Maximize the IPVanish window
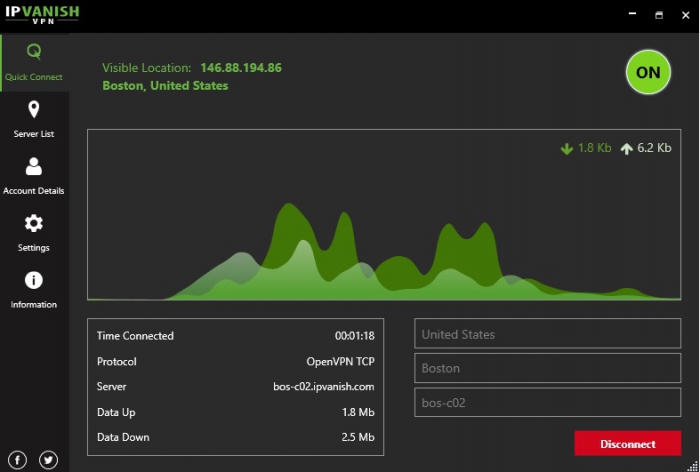 click(659, 15)
